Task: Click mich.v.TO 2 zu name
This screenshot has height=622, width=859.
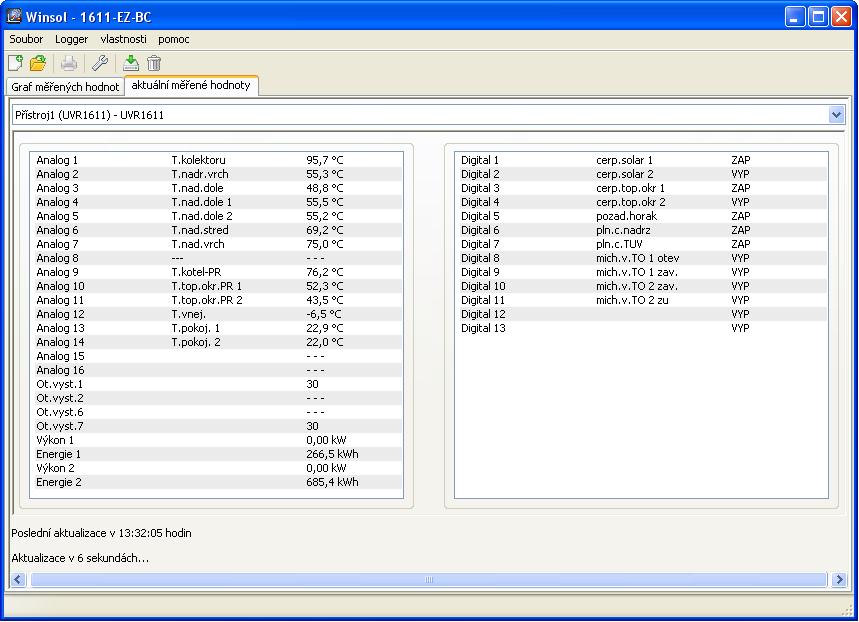Action: pyautogui.click(x=632, y=300)
